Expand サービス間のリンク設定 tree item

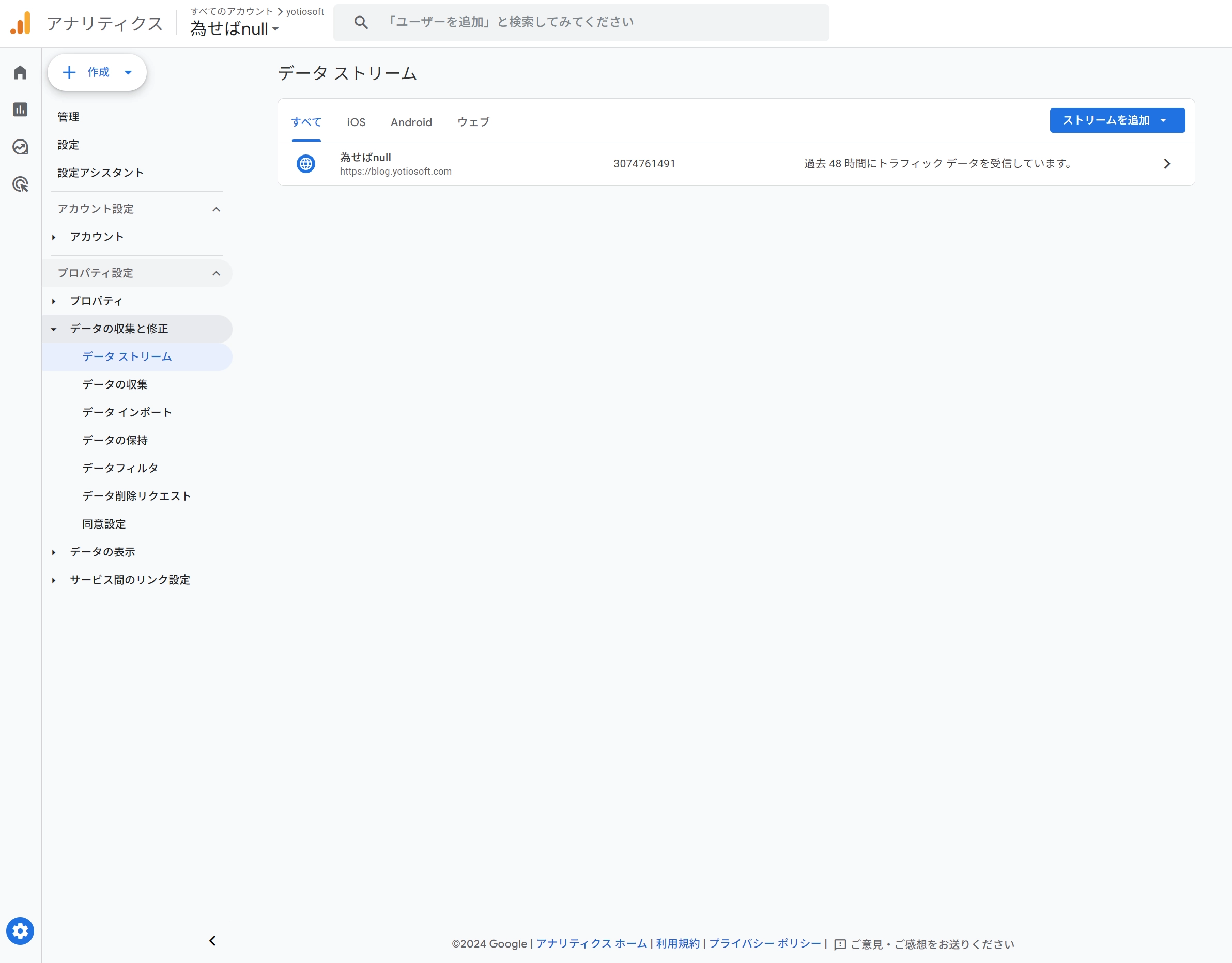(54, 580)
